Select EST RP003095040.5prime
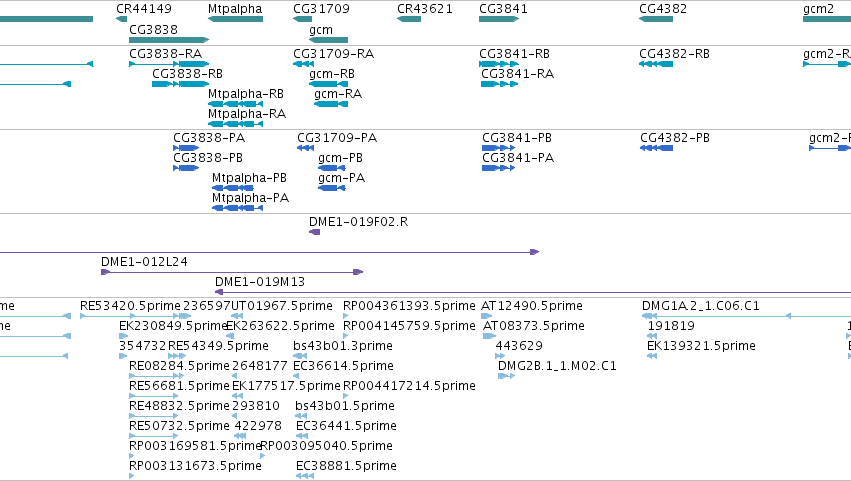The image size is (851, 481). pos(327,446)
